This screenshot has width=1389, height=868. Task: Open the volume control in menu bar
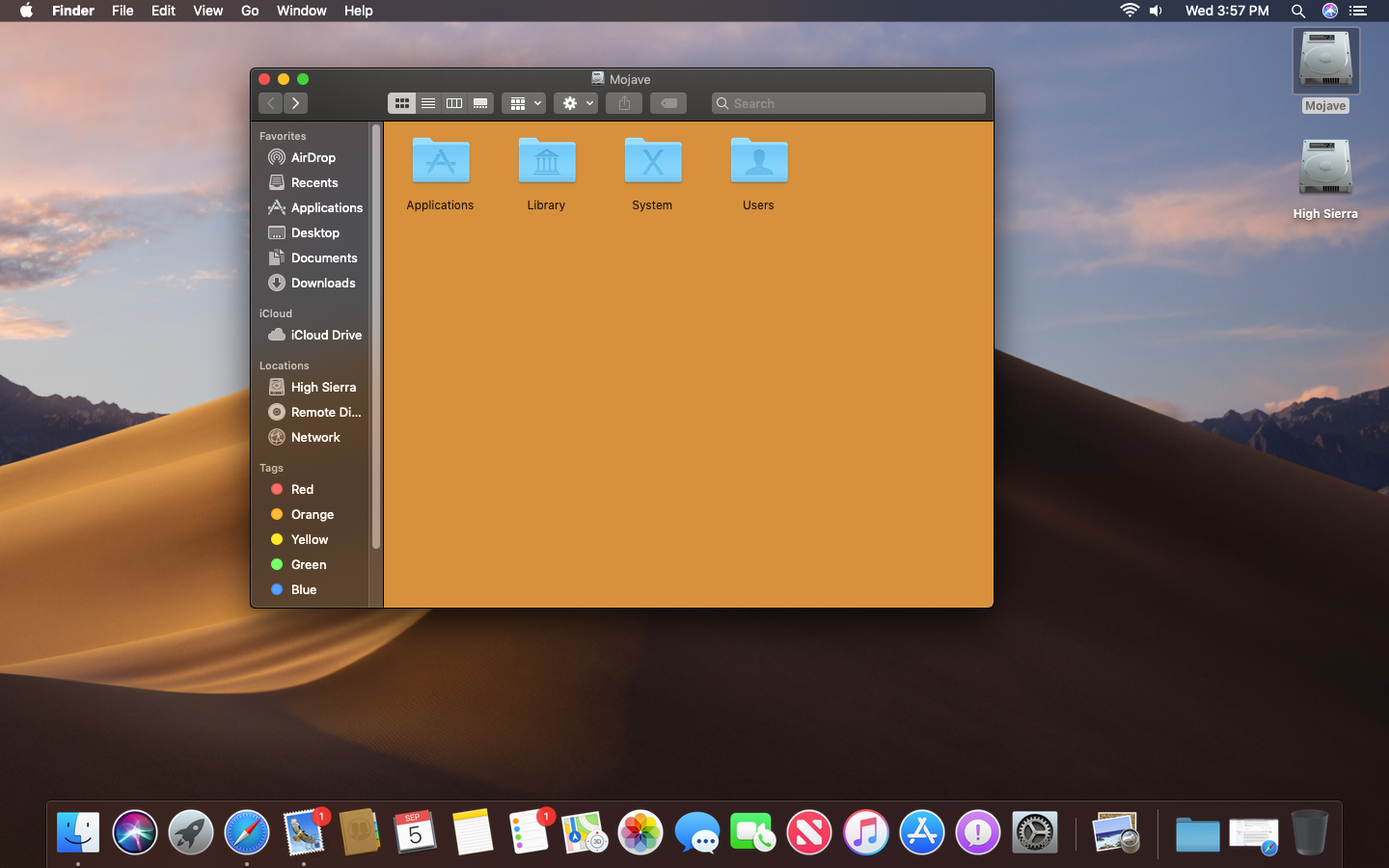(1156, 11)
